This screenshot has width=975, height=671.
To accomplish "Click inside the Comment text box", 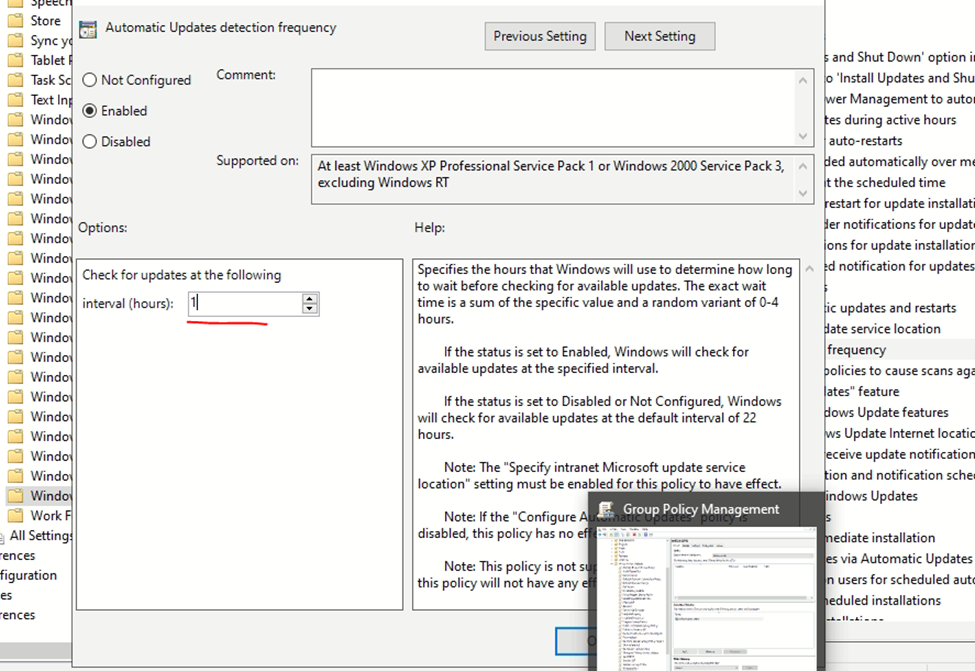I will pyautogui.click(x=552, y=107).
